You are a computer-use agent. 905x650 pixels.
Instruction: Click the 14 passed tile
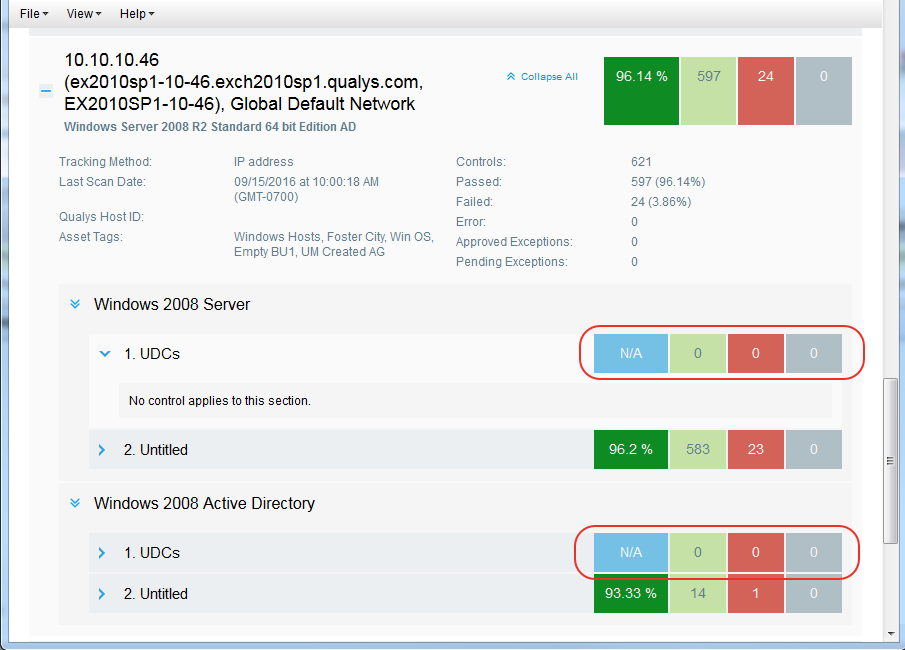click(x=698, y=593)
